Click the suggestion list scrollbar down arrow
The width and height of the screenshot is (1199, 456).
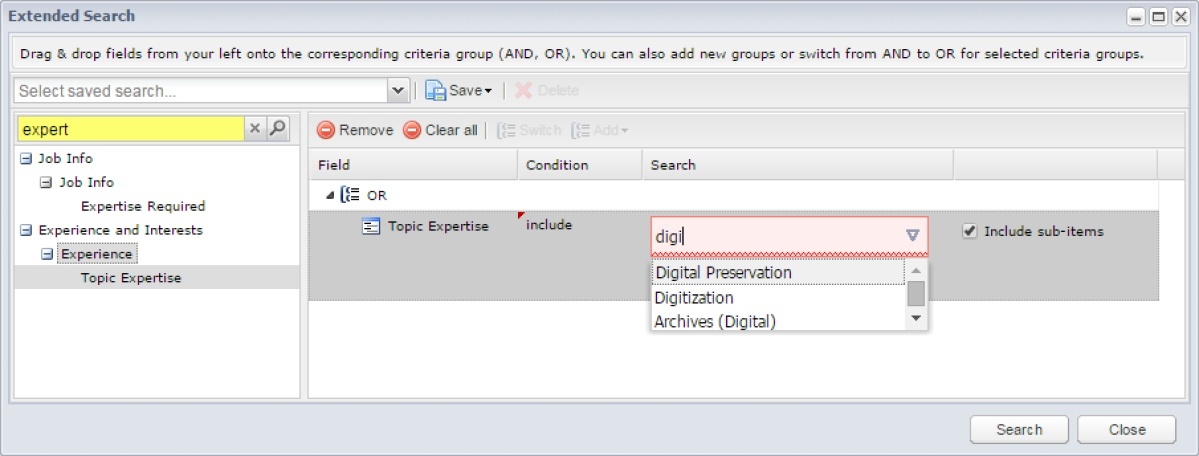coord(916,318)
